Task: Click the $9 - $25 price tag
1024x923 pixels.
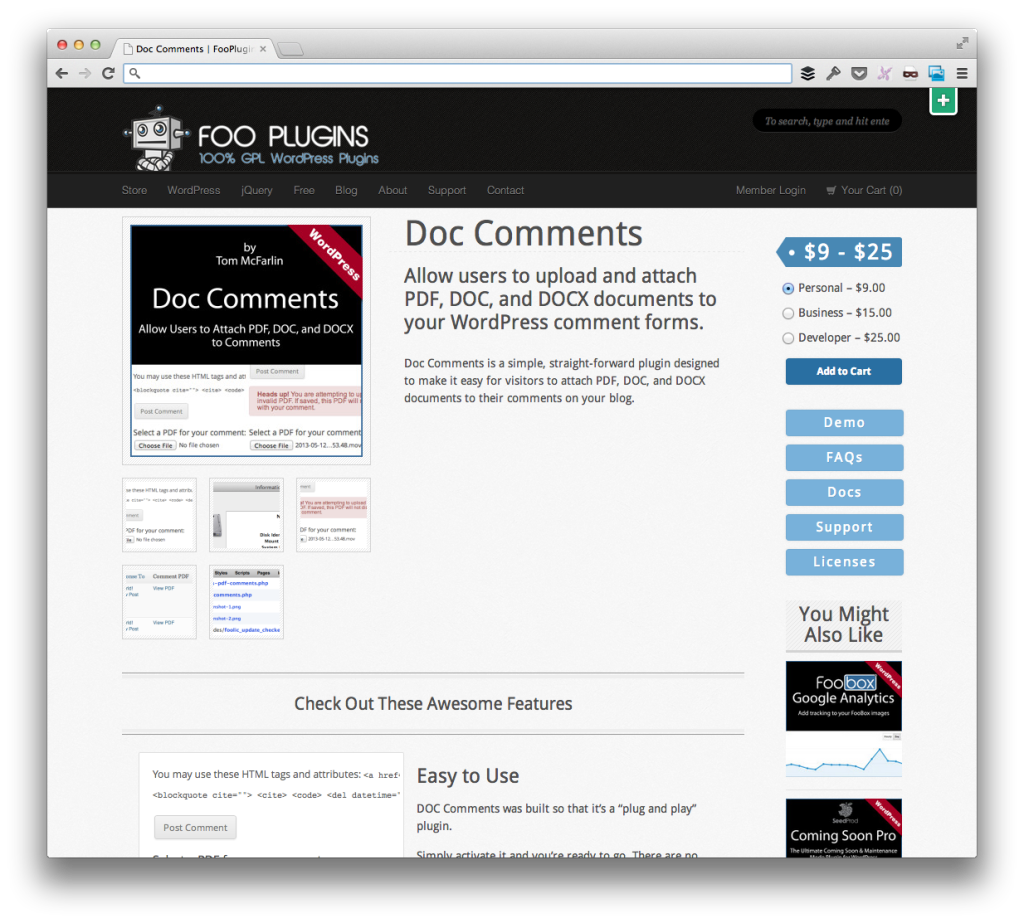Action: [x=839, y=252]
